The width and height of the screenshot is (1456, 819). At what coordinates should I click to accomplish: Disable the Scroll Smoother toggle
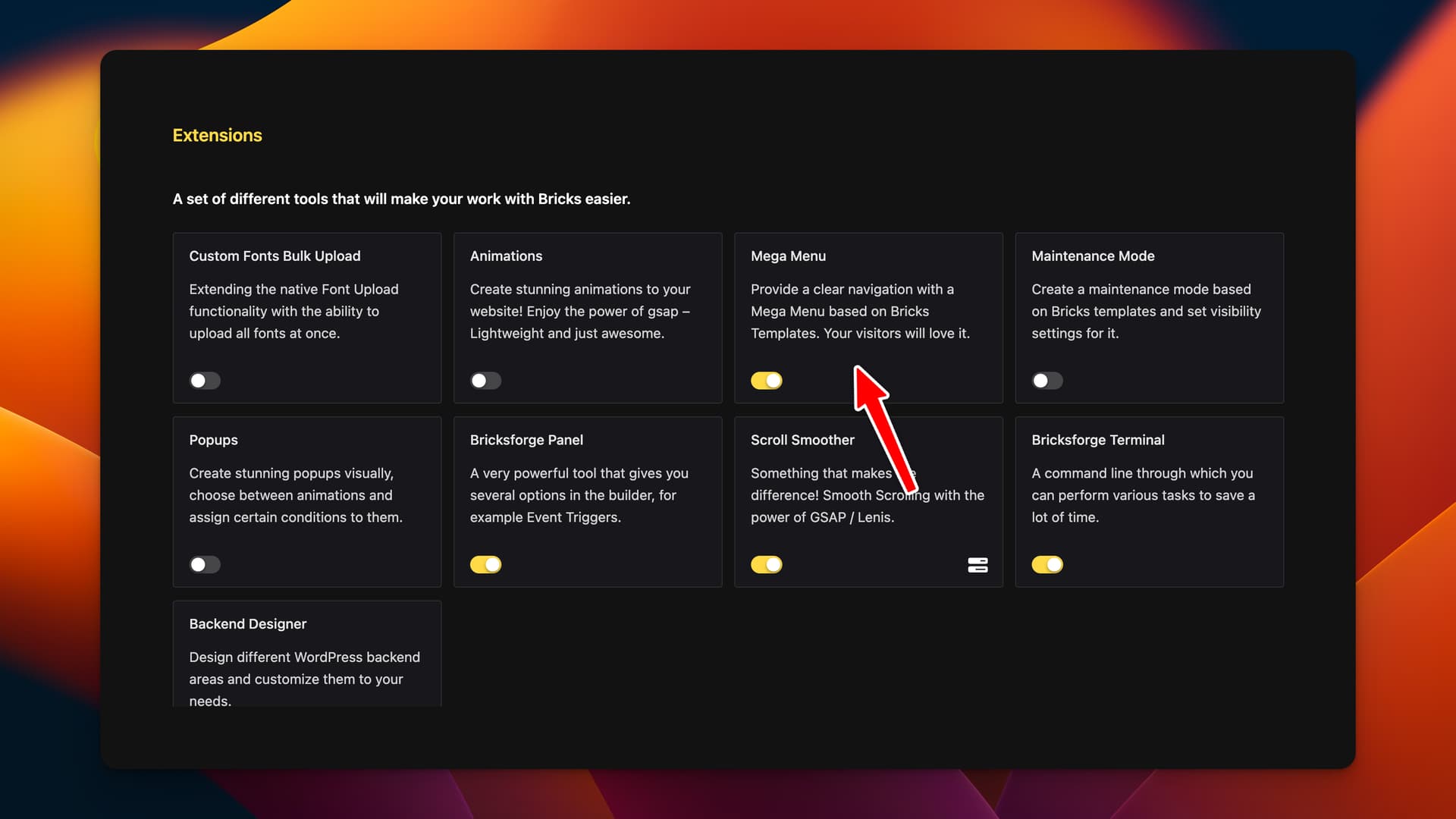click(767, 565)
